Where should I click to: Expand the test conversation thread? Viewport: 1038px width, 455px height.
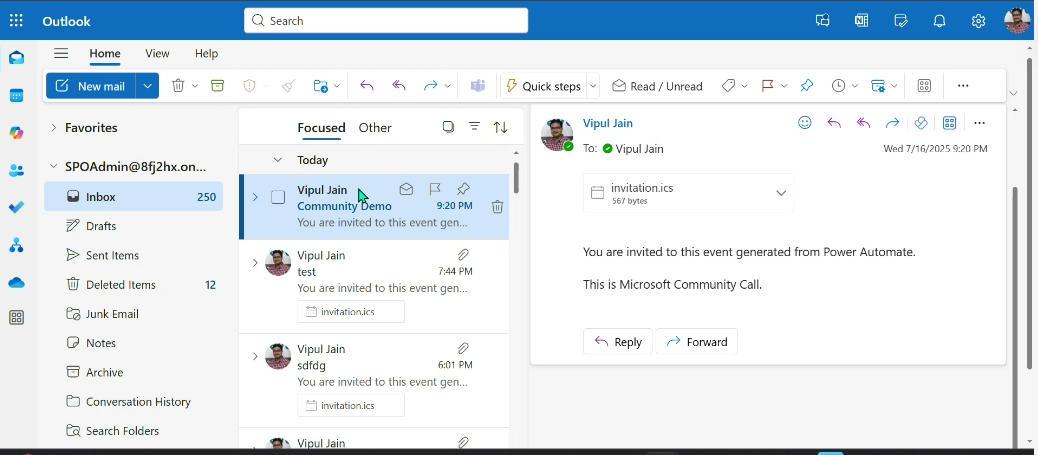click(255, 263)
